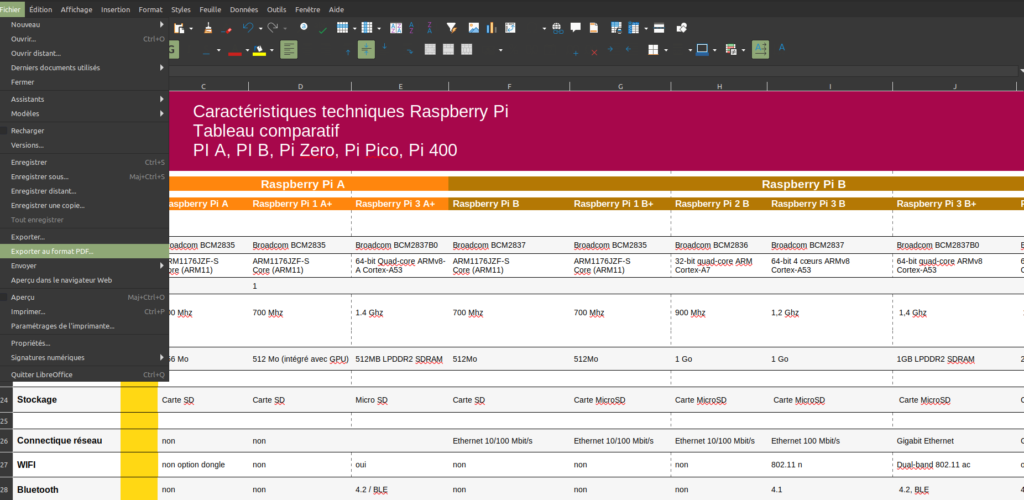
Task: Undo the last action with undo arrow
Action: coord(248,28)
